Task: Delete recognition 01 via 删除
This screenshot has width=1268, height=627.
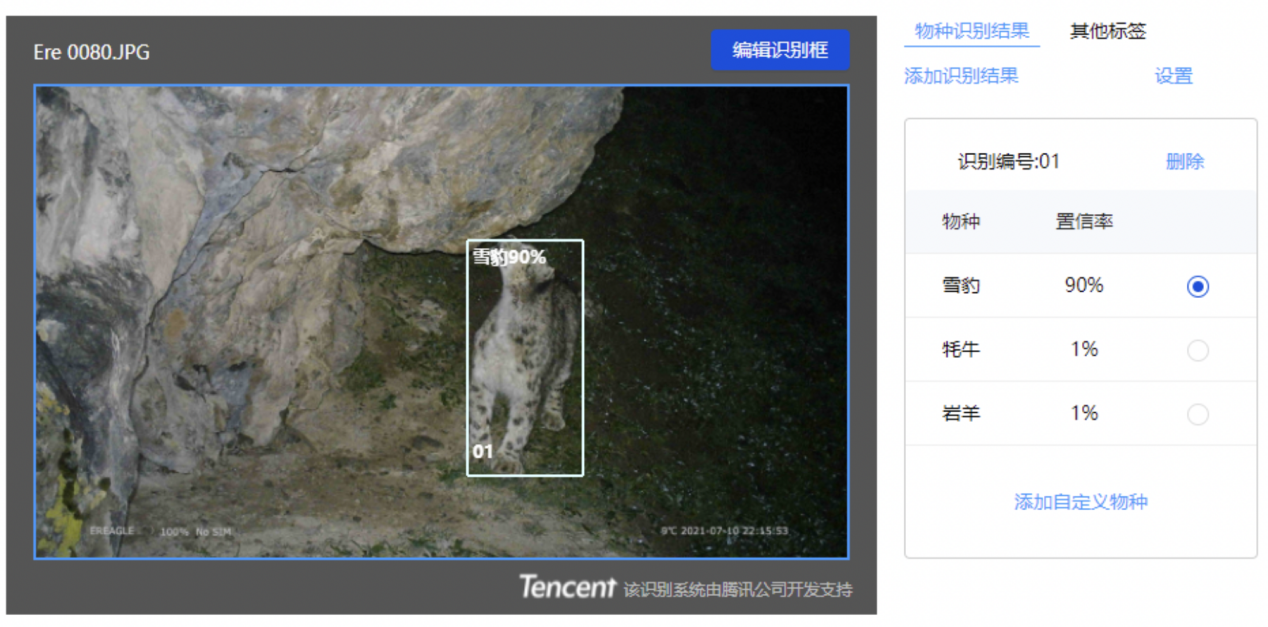Action: (1185, 161)
